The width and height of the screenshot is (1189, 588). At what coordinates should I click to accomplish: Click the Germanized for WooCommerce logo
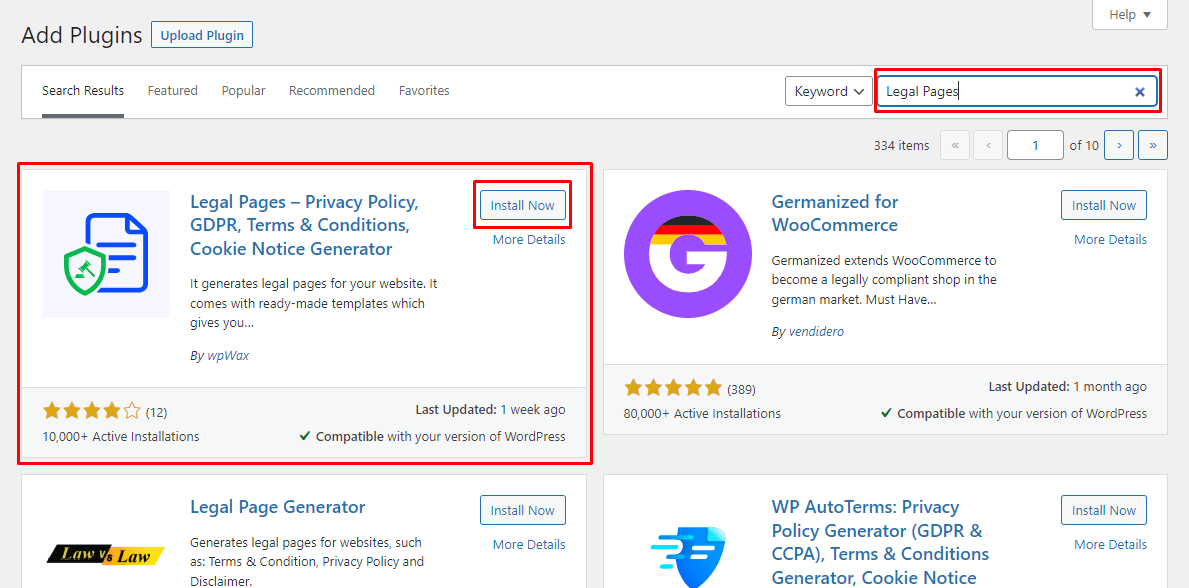(x=688, y=253)
